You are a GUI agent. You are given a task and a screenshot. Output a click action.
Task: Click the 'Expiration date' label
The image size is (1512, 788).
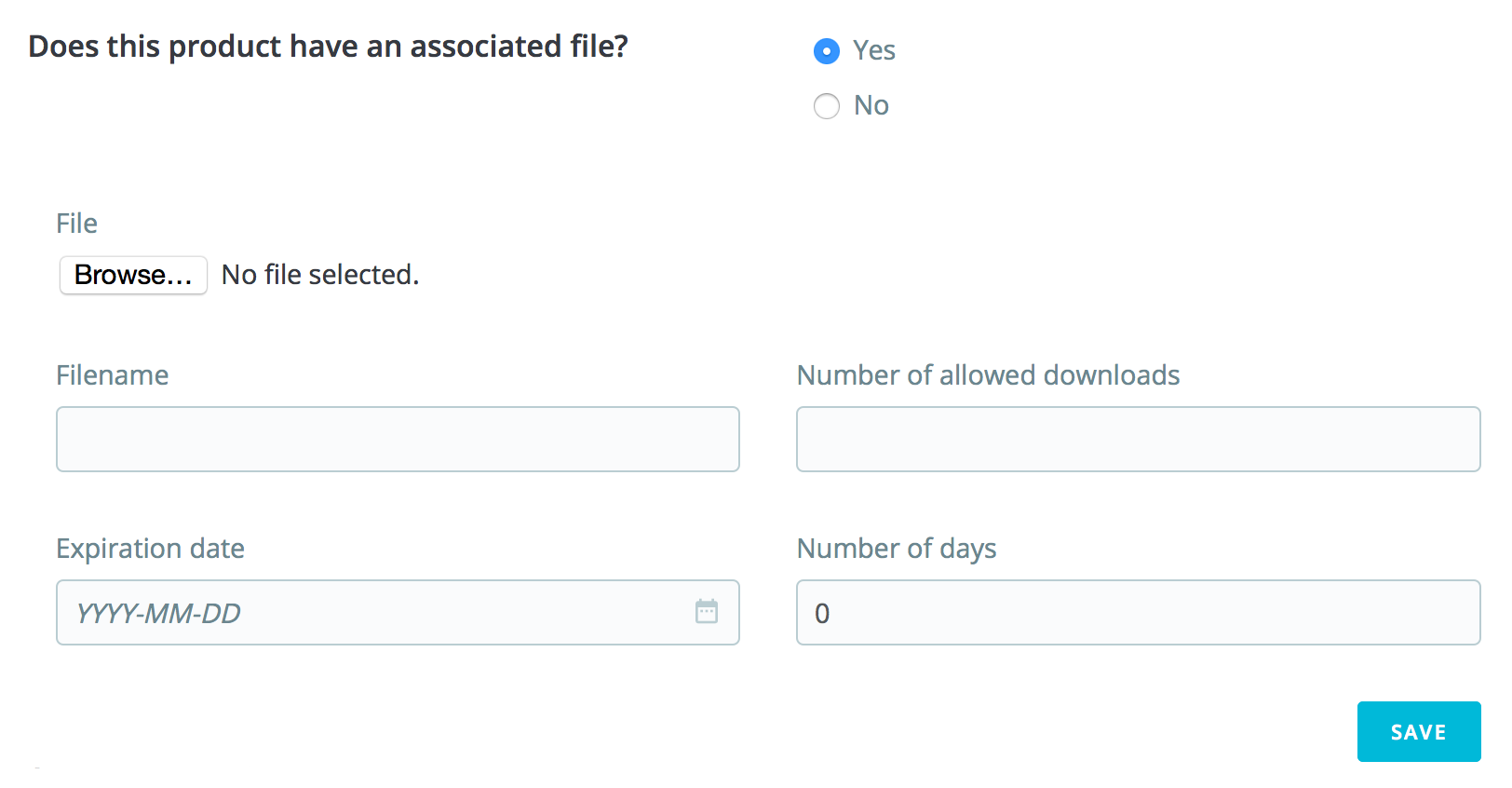150,549
